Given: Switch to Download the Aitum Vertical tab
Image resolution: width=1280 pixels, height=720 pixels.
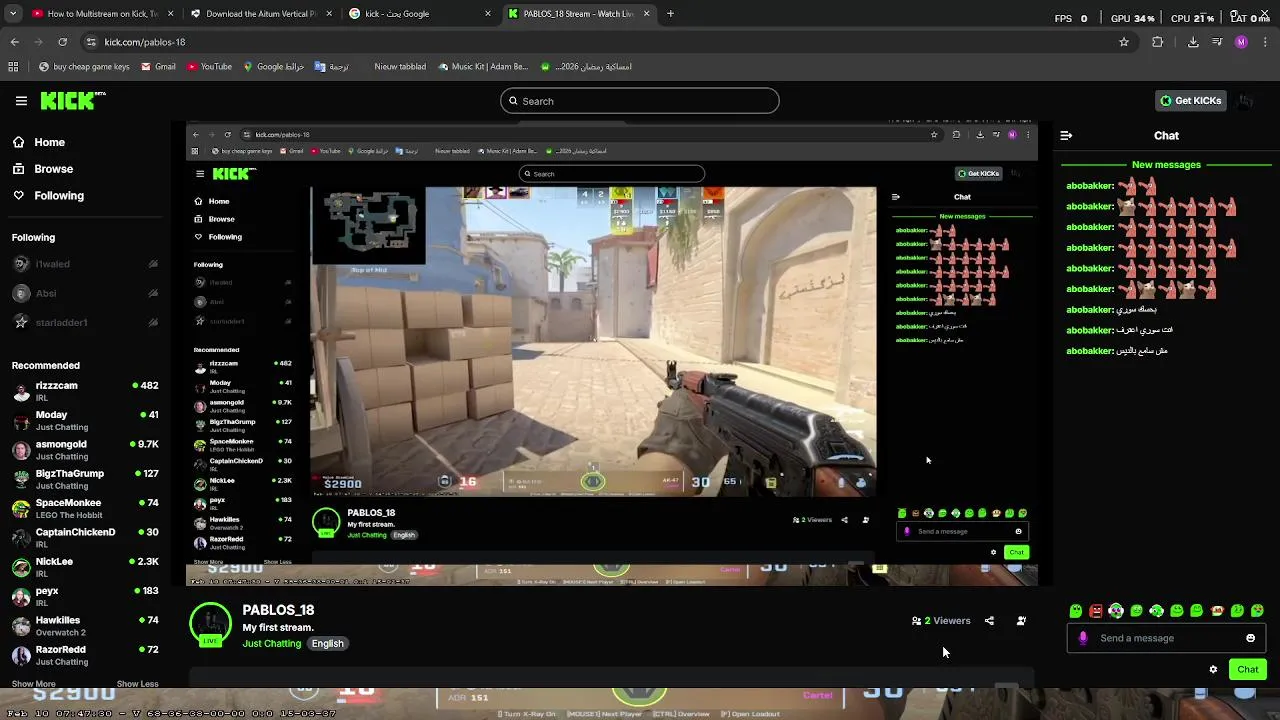Looking at the screenshot, I should coord(260,14).
